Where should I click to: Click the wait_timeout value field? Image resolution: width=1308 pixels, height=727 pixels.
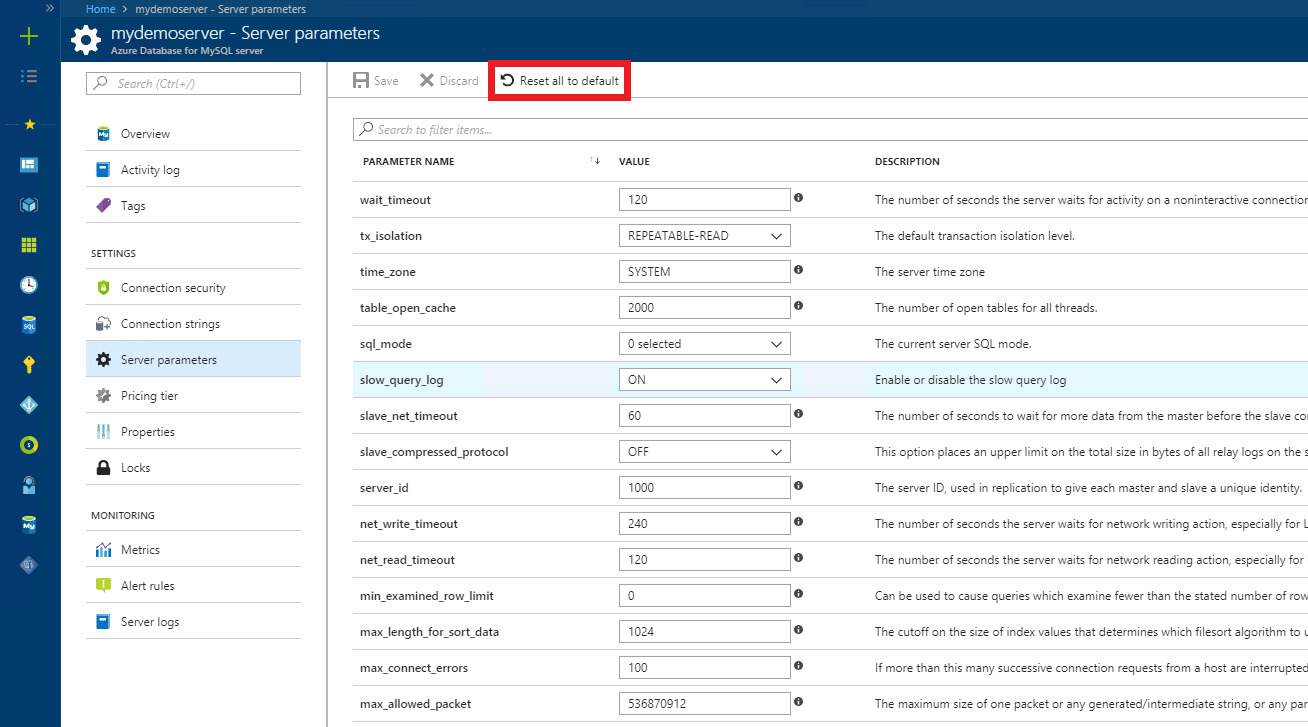click(705, 200)
